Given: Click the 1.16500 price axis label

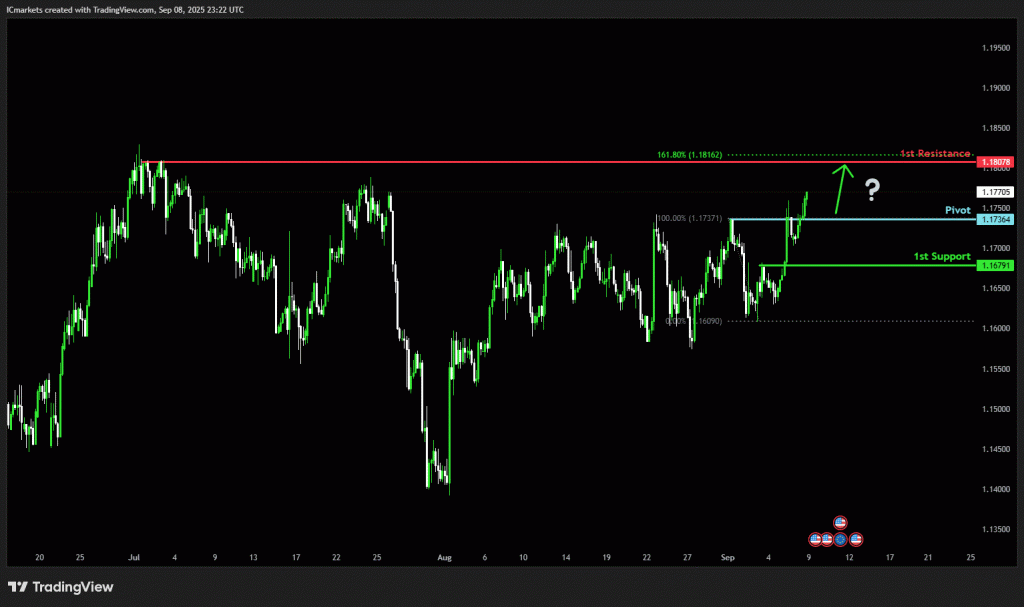Looking at the screenshot, I should point(996,288).
